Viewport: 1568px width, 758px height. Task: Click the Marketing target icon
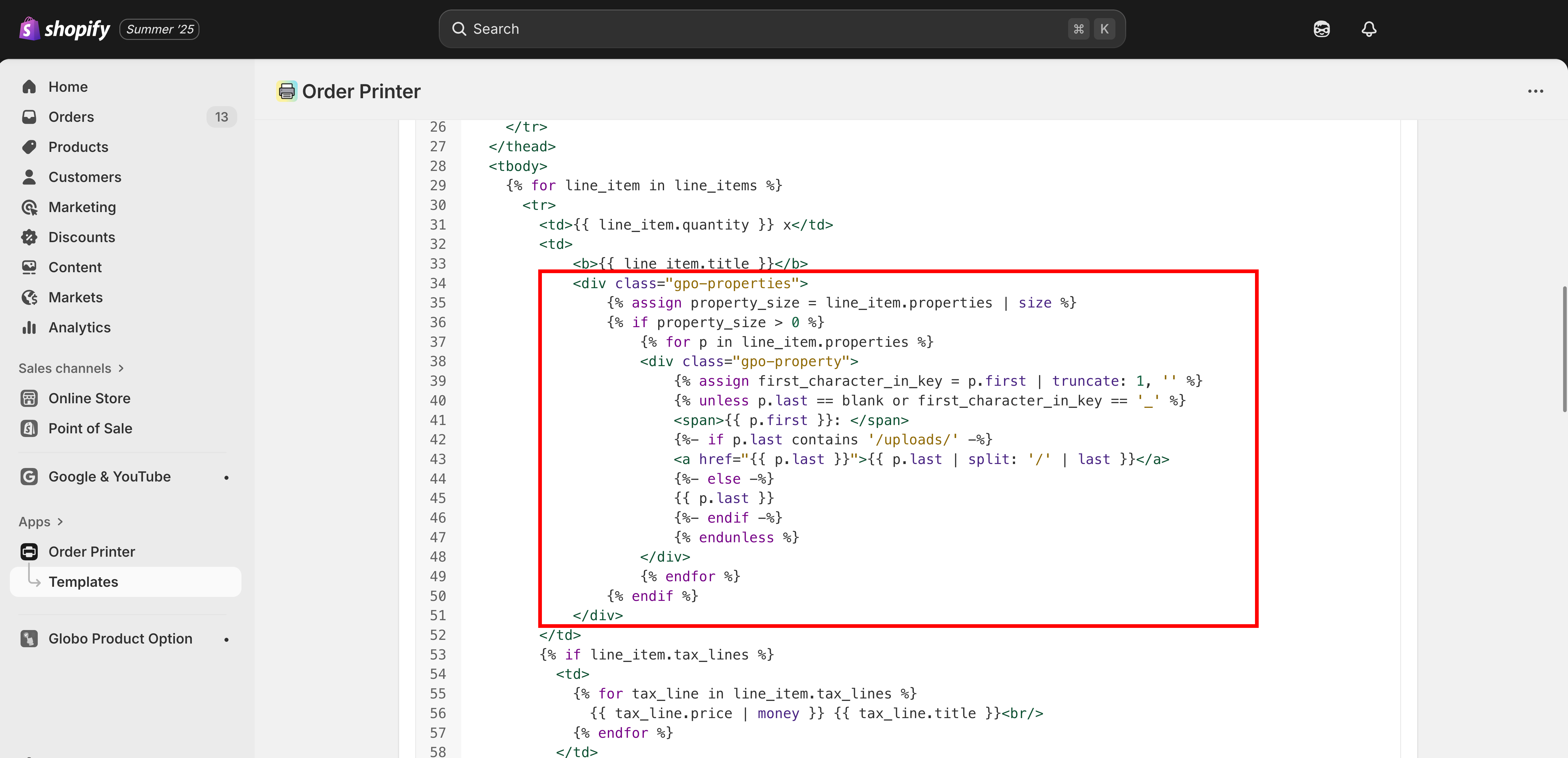tap(29, 207)
